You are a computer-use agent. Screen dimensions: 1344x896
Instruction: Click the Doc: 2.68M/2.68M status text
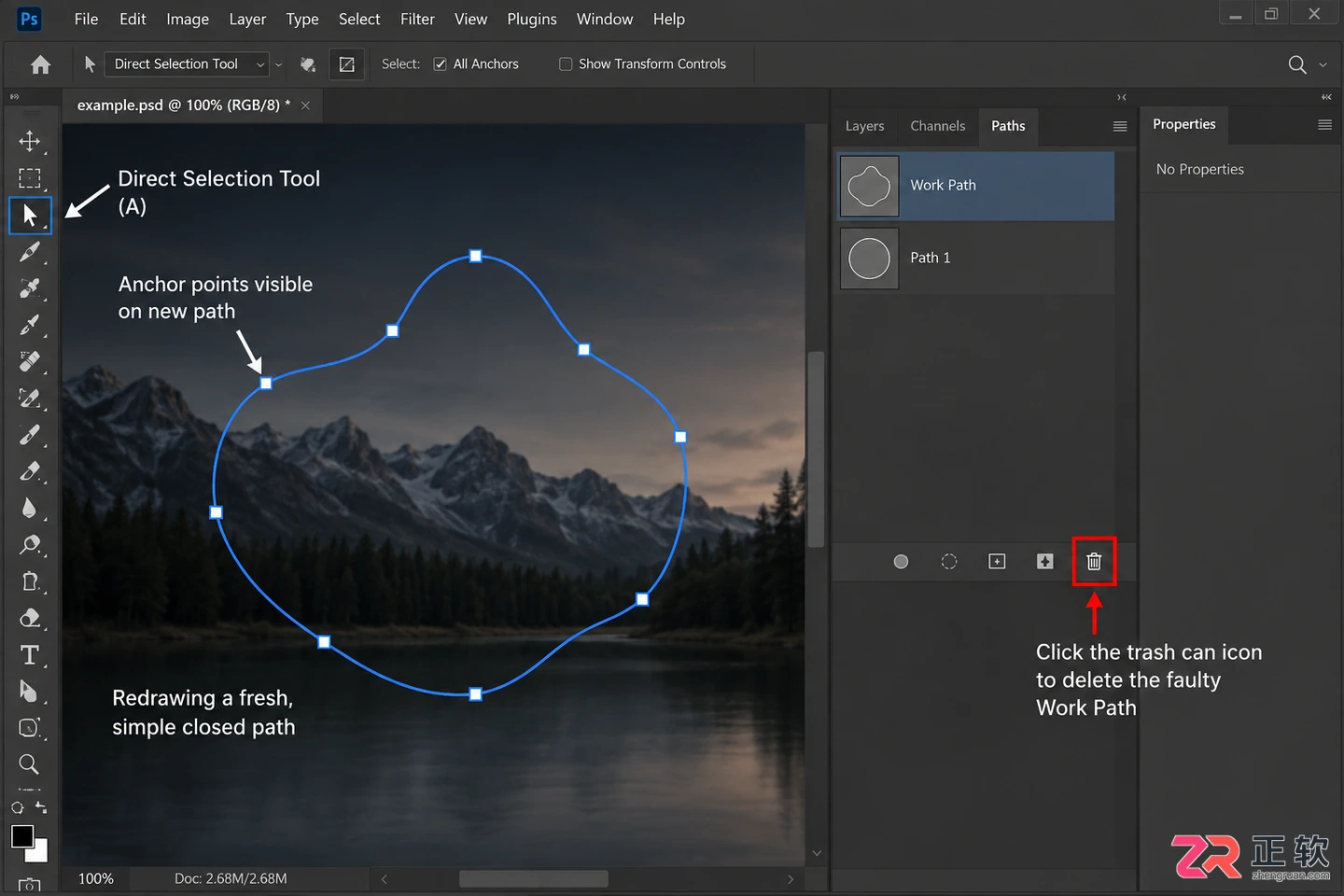point(231,879)
